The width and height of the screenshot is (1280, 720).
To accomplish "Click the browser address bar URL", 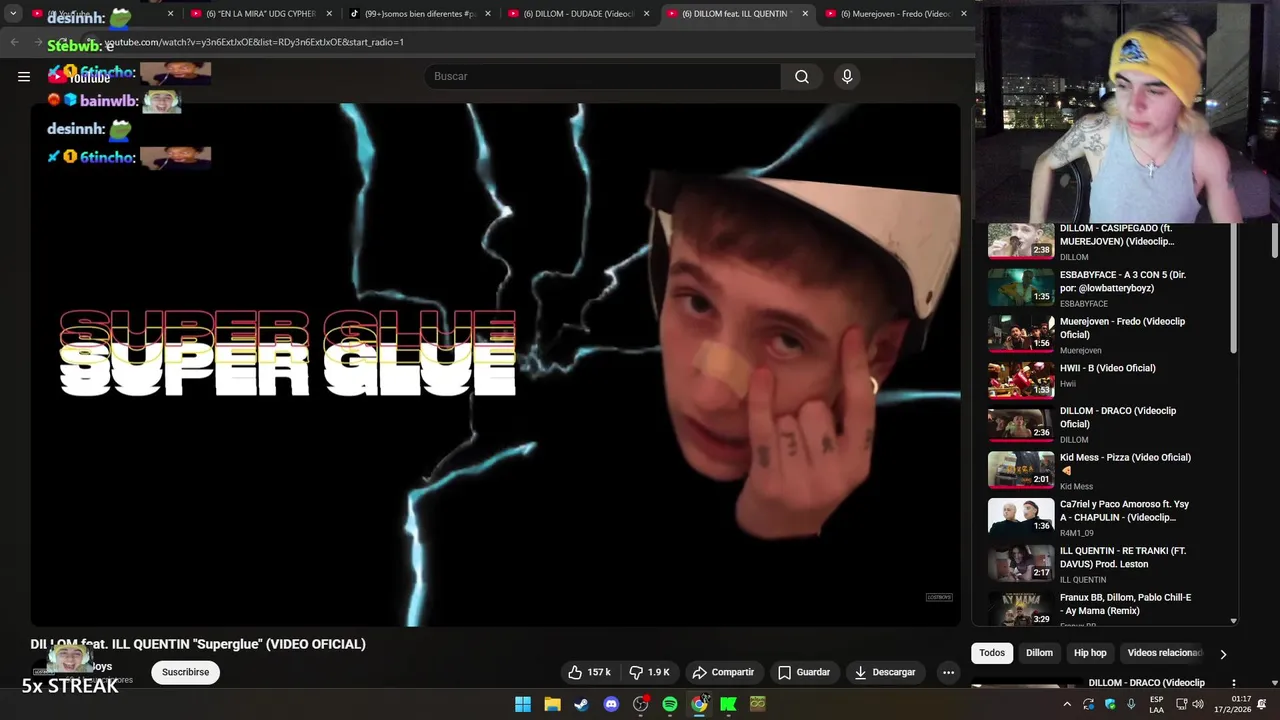I will pyautogui.click(x=254, y=42).
